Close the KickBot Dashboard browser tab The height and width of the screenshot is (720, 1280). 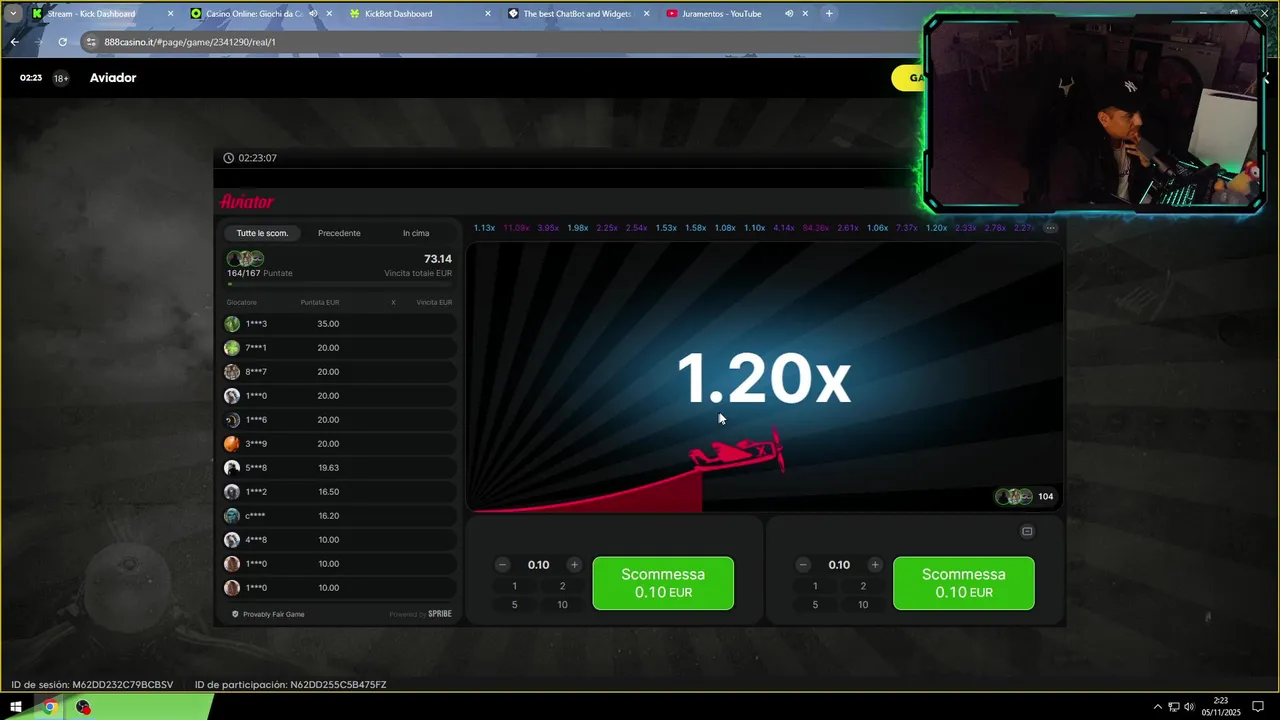click(x=488, y=14)
